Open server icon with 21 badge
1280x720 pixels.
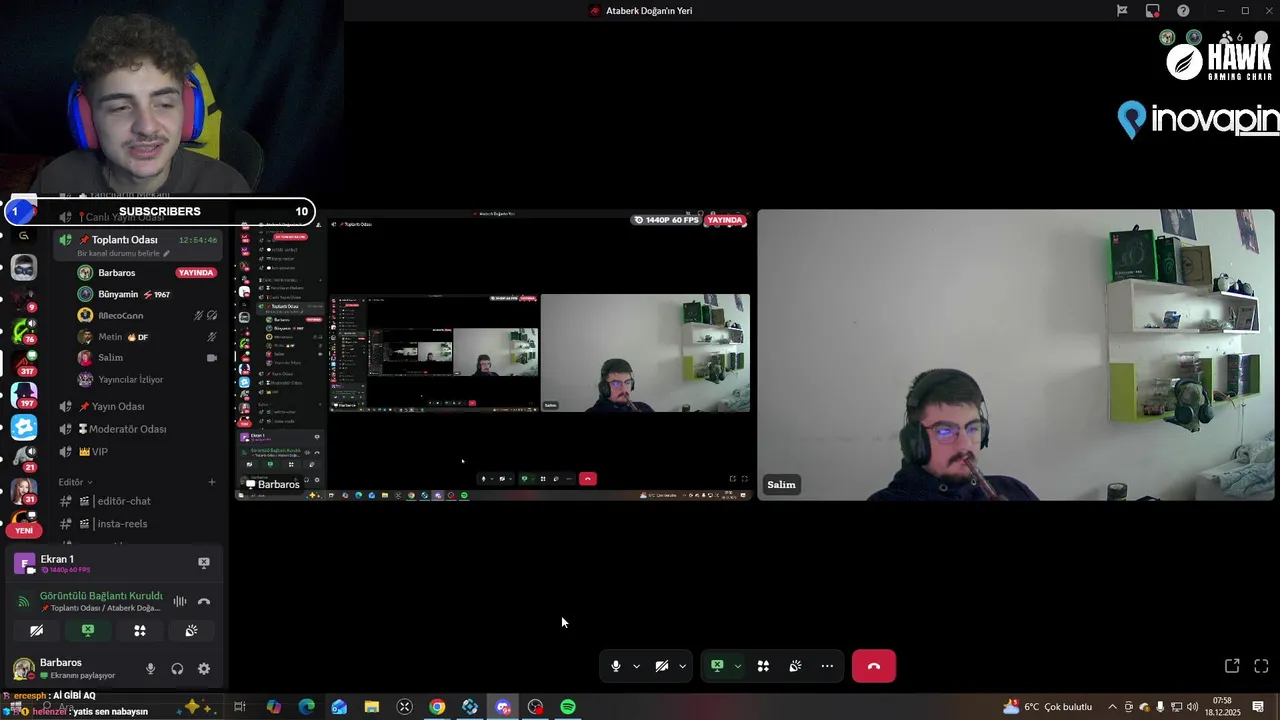24,458
